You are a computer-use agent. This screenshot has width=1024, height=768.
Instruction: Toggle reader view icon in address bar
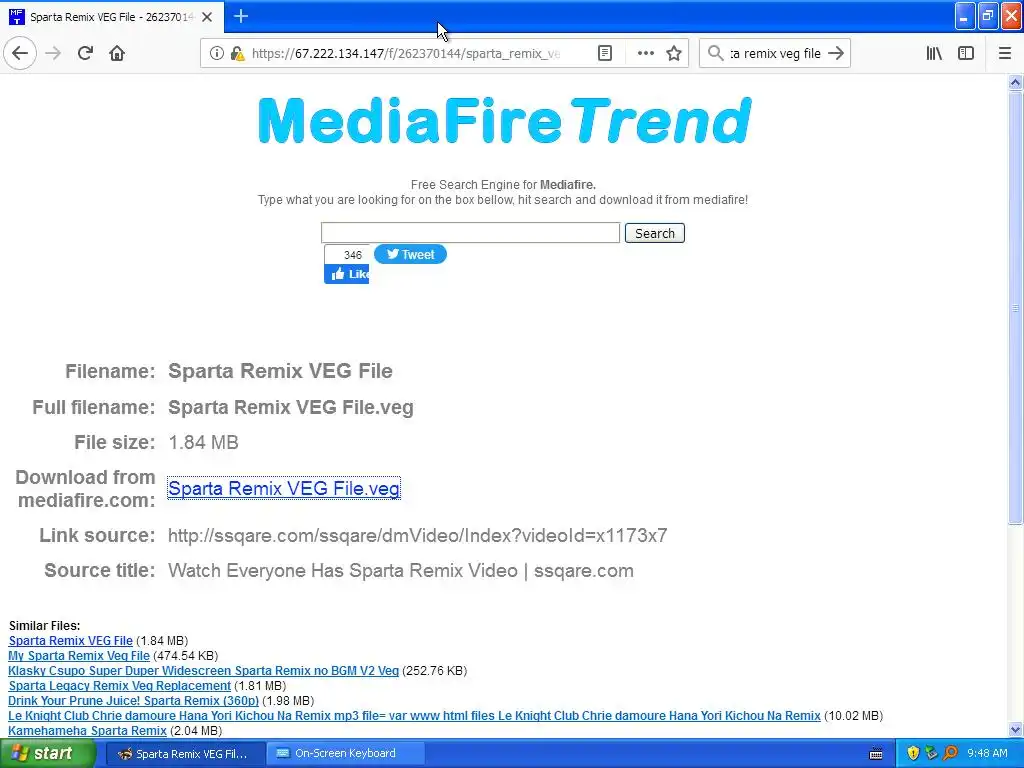[x=605, y=54]
